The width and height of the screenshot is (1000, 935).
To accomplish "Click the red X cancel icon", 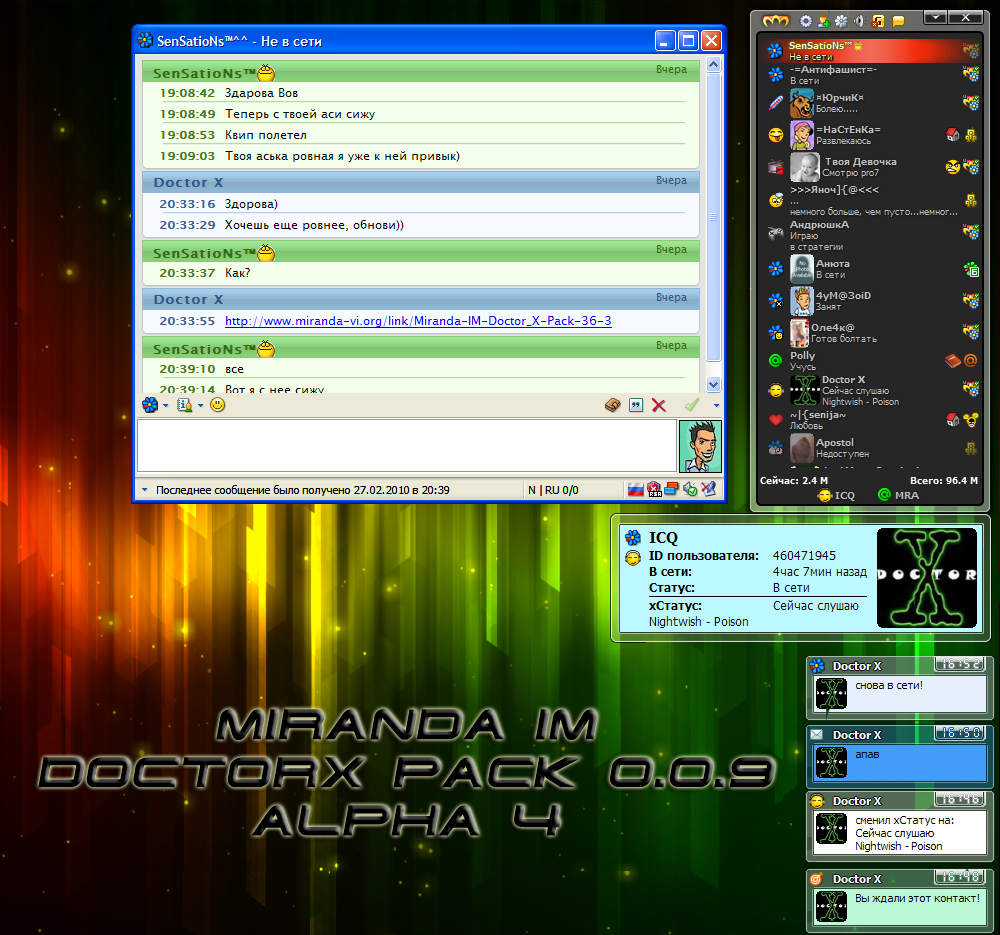I will [659, 405].
